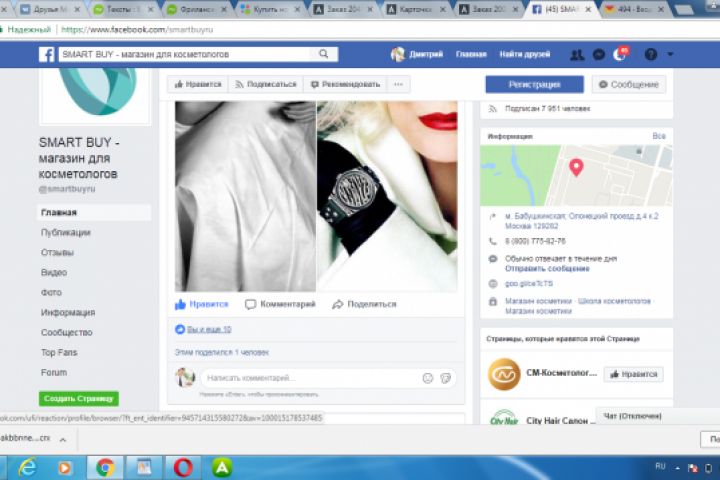
Task: Open the emoji picker in comment box
Action: [x=428, y=378]
